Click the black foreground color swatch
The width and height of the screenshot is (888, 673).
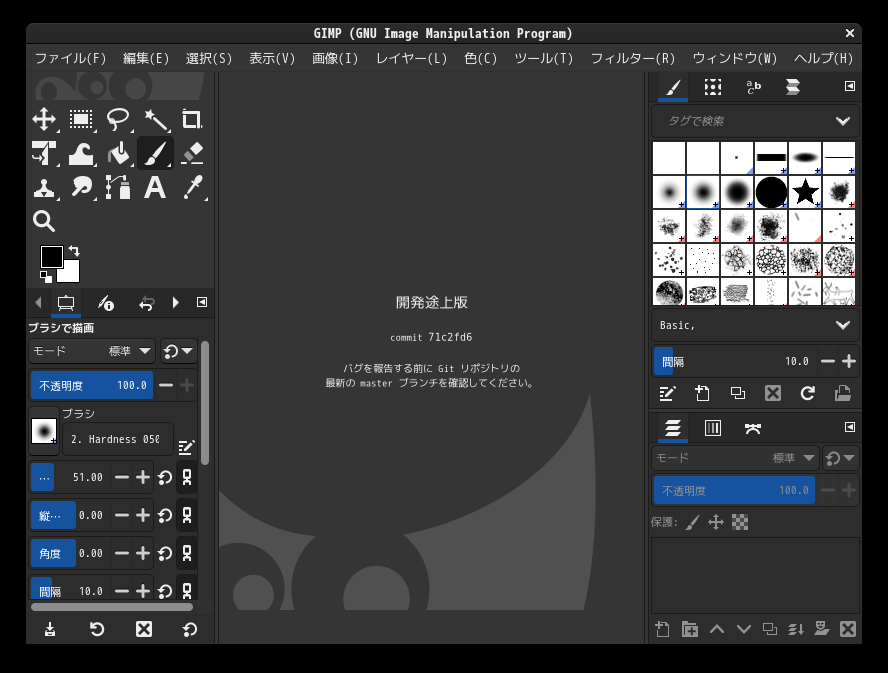click(x=50, y=256)
